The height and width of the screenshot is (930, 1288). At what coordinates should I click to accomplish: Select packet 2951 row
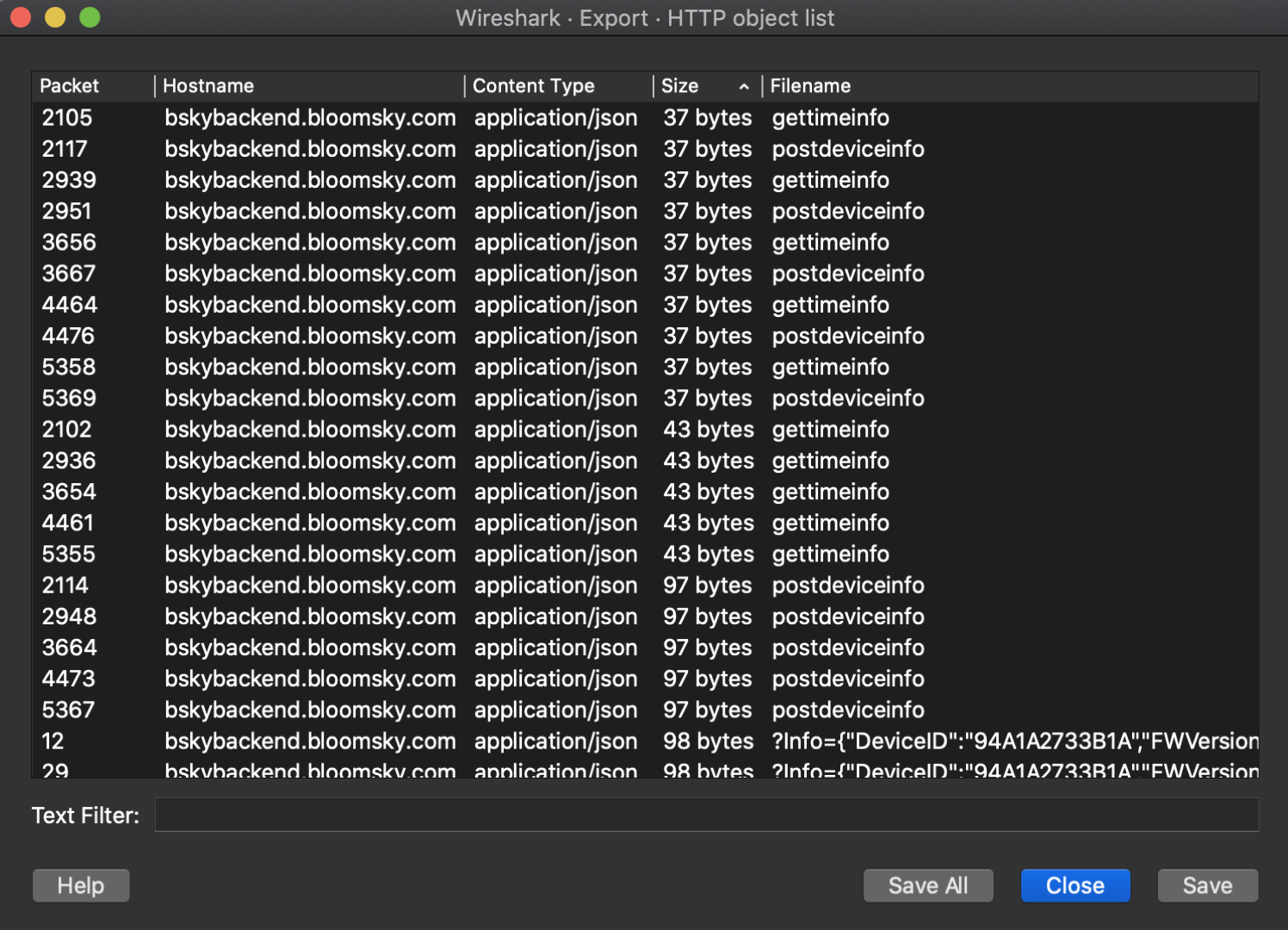coord(645,211)
